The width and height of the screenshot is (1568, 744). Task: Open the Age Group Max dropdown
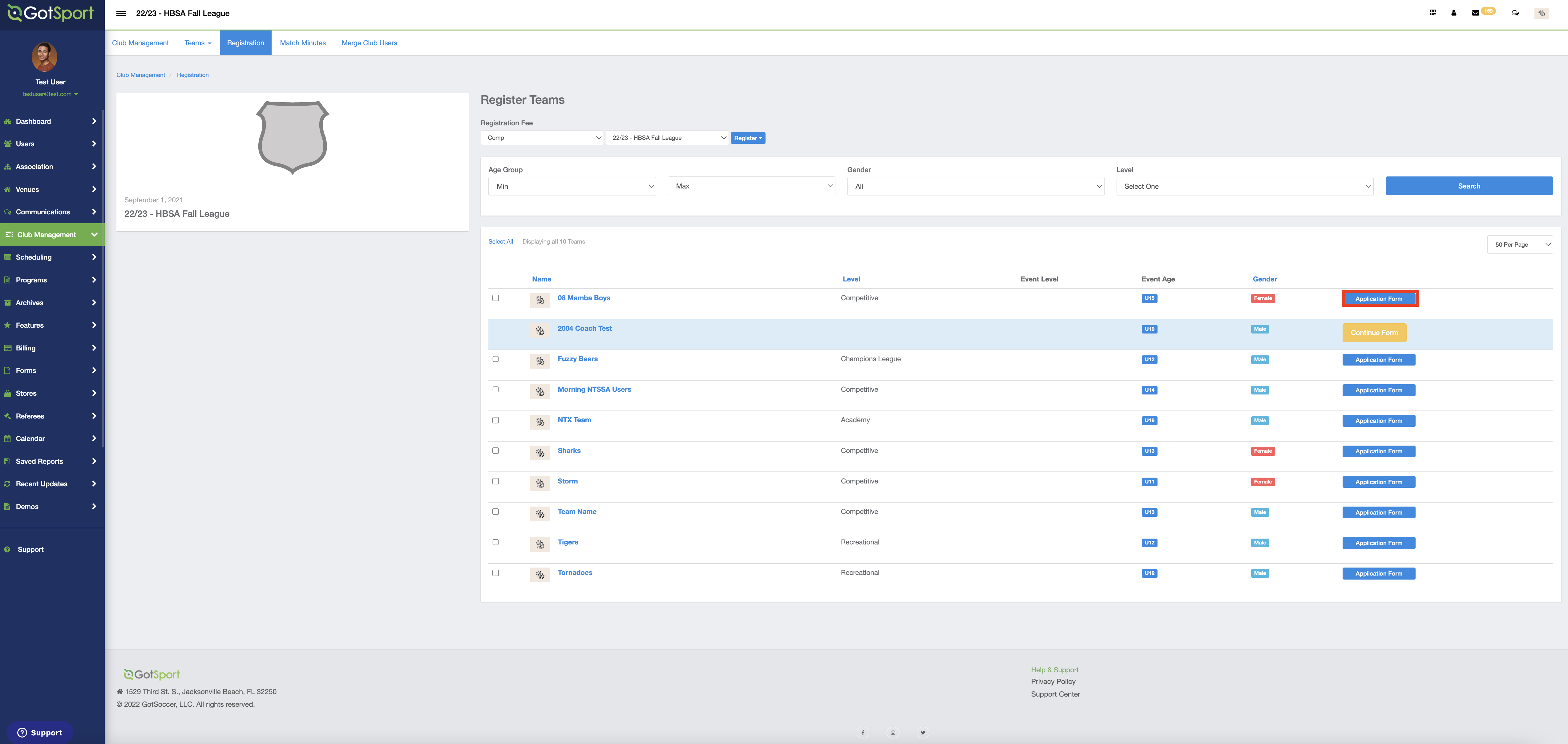751,186
